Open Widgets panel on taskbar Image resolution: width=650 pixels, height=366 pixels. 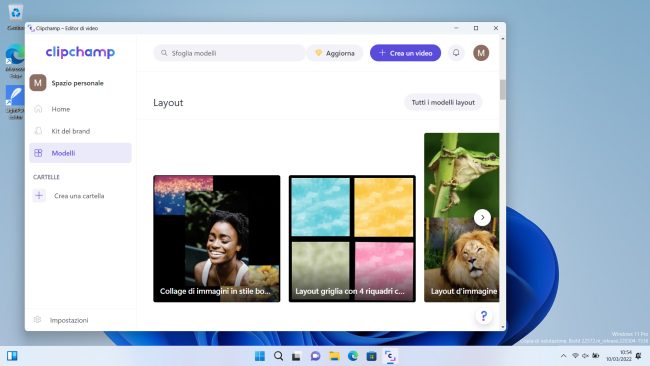[x=12, y=356]
